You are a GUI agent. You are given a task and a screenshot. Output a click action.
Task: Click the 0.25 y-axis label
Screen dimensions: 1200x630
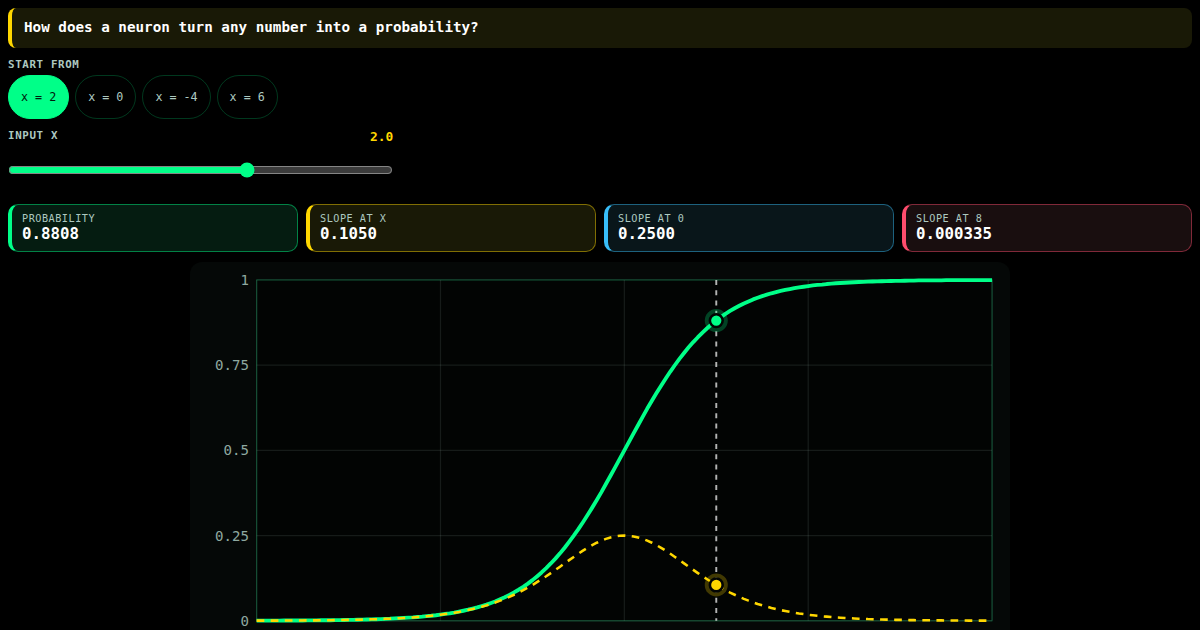pos(232,536)
